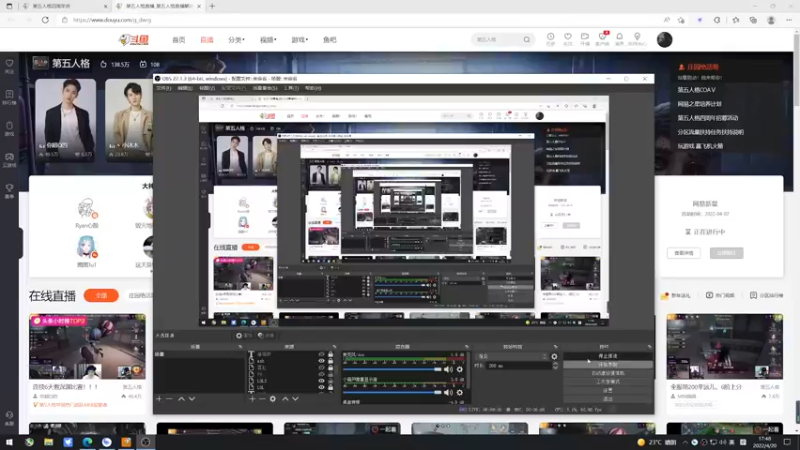Open second mixer channel gear settings
The image size is (800, 450).
pyautogui.click(x=460, y=392)
